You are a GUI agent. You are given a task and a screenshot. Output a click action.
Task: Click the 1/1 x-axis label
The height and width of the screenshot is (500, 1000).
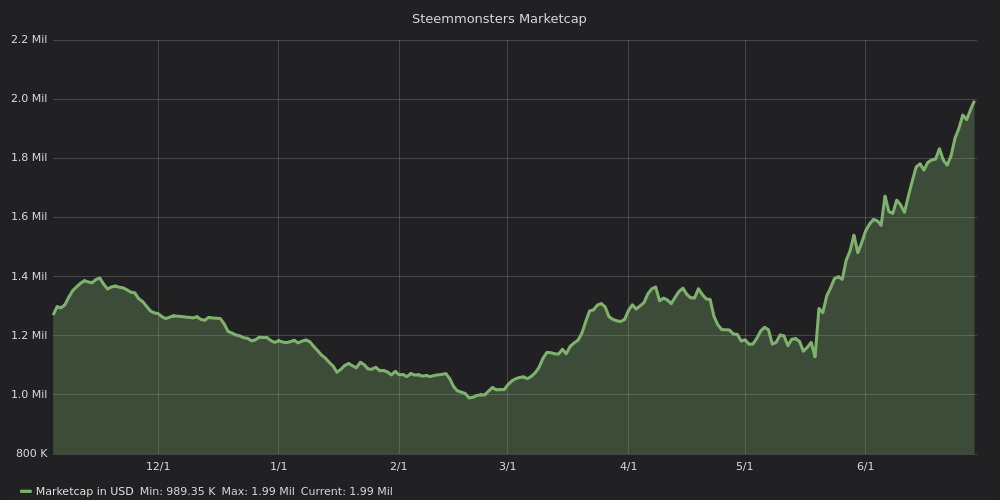pyautogui.click(x=278, y=466)
